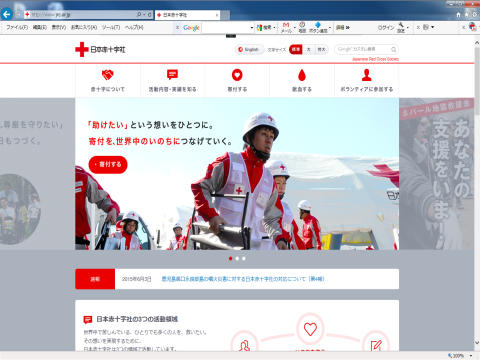Set text size to standard red option
This screenshot has width=480, height=360.
[x=295, y=49]
